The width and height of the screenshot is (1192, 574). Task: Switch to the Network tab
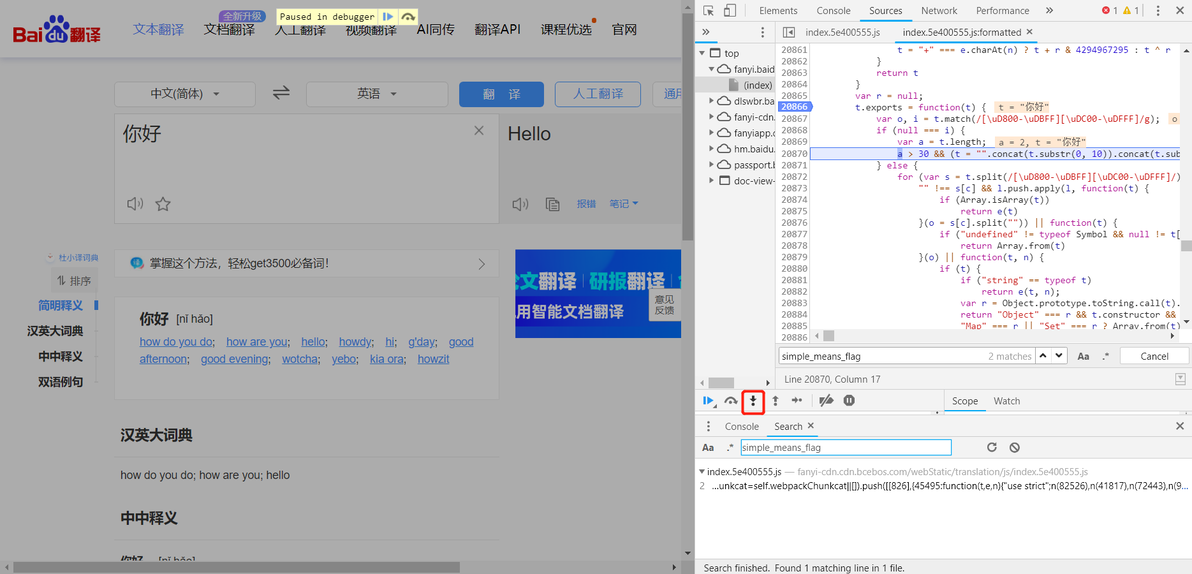pos(939,11)
